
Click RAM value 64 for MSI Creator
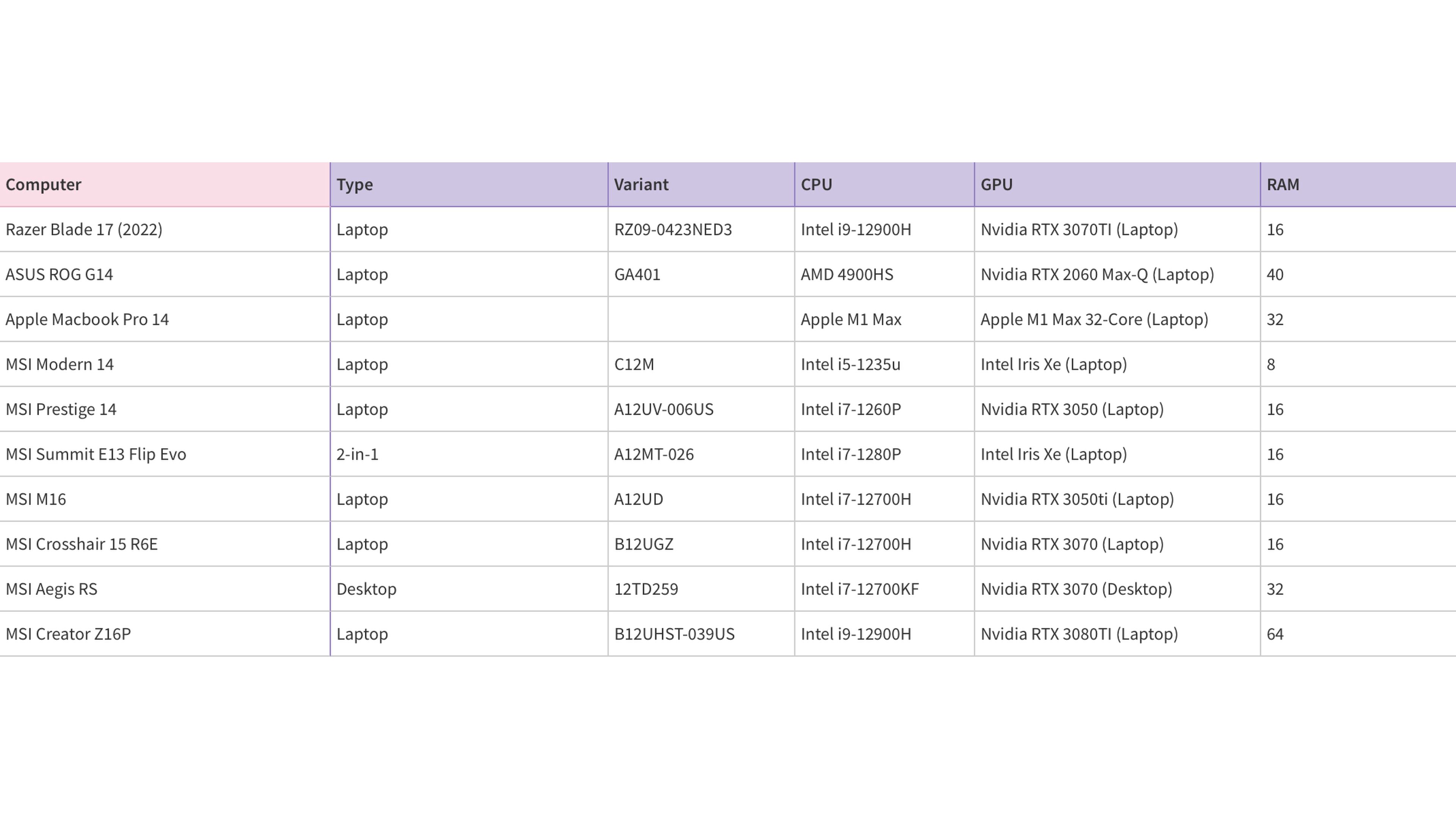[x=1358, y=634]
